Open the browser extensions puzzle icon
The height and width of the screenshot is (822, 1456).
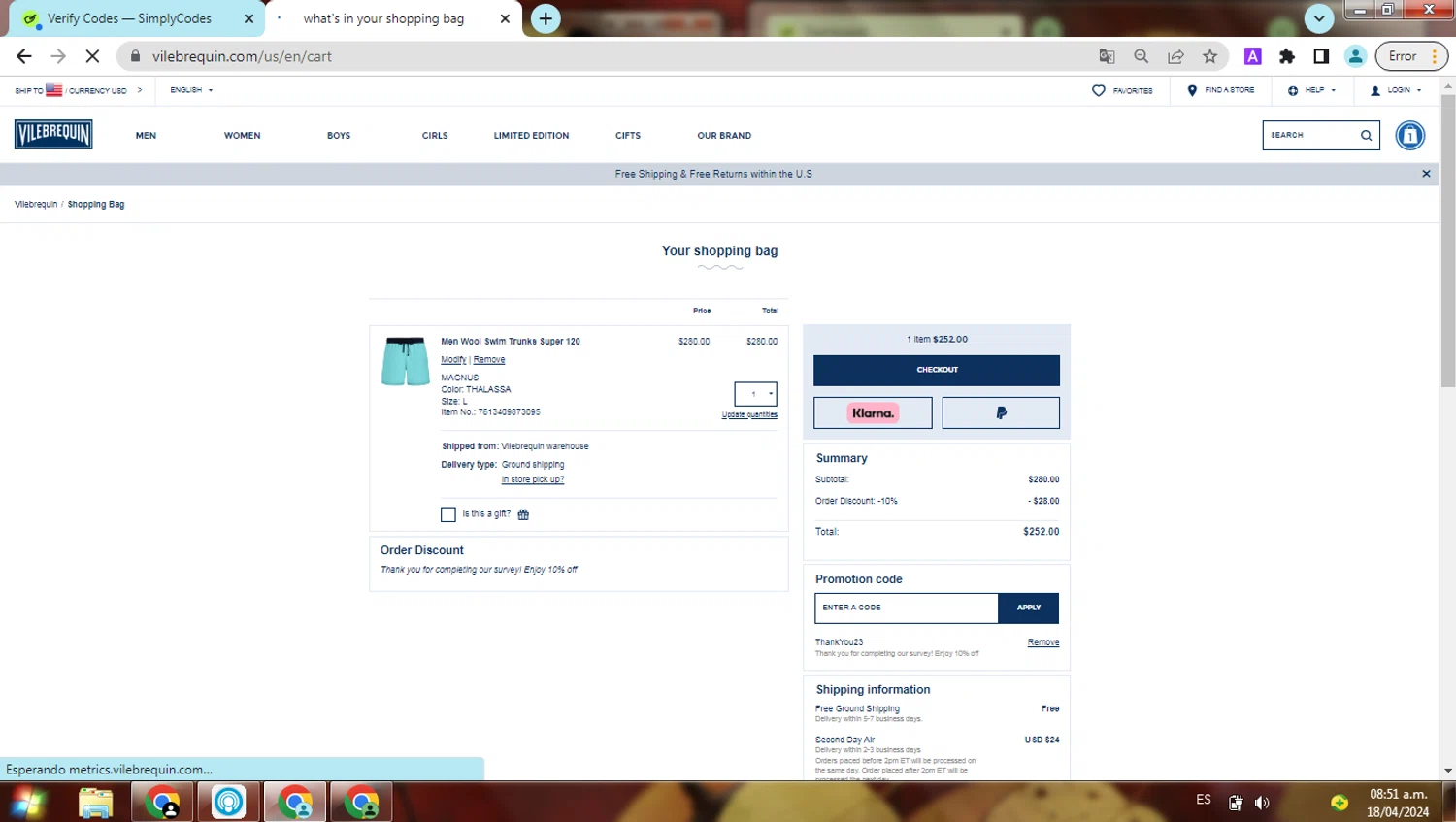pos(1287,56)
